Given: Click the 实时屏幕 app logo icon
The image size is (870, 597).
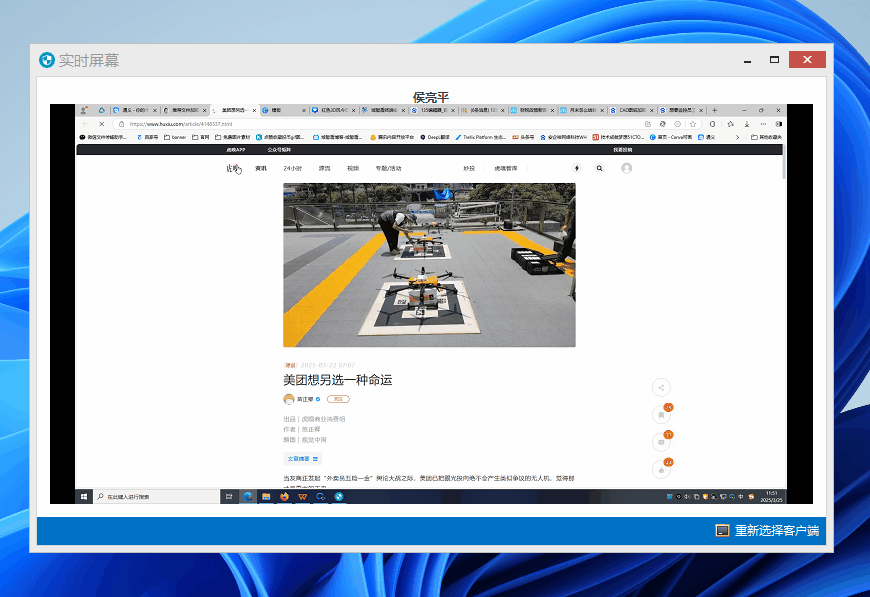Looking at the screenshot, I should [x=46, y=60].
